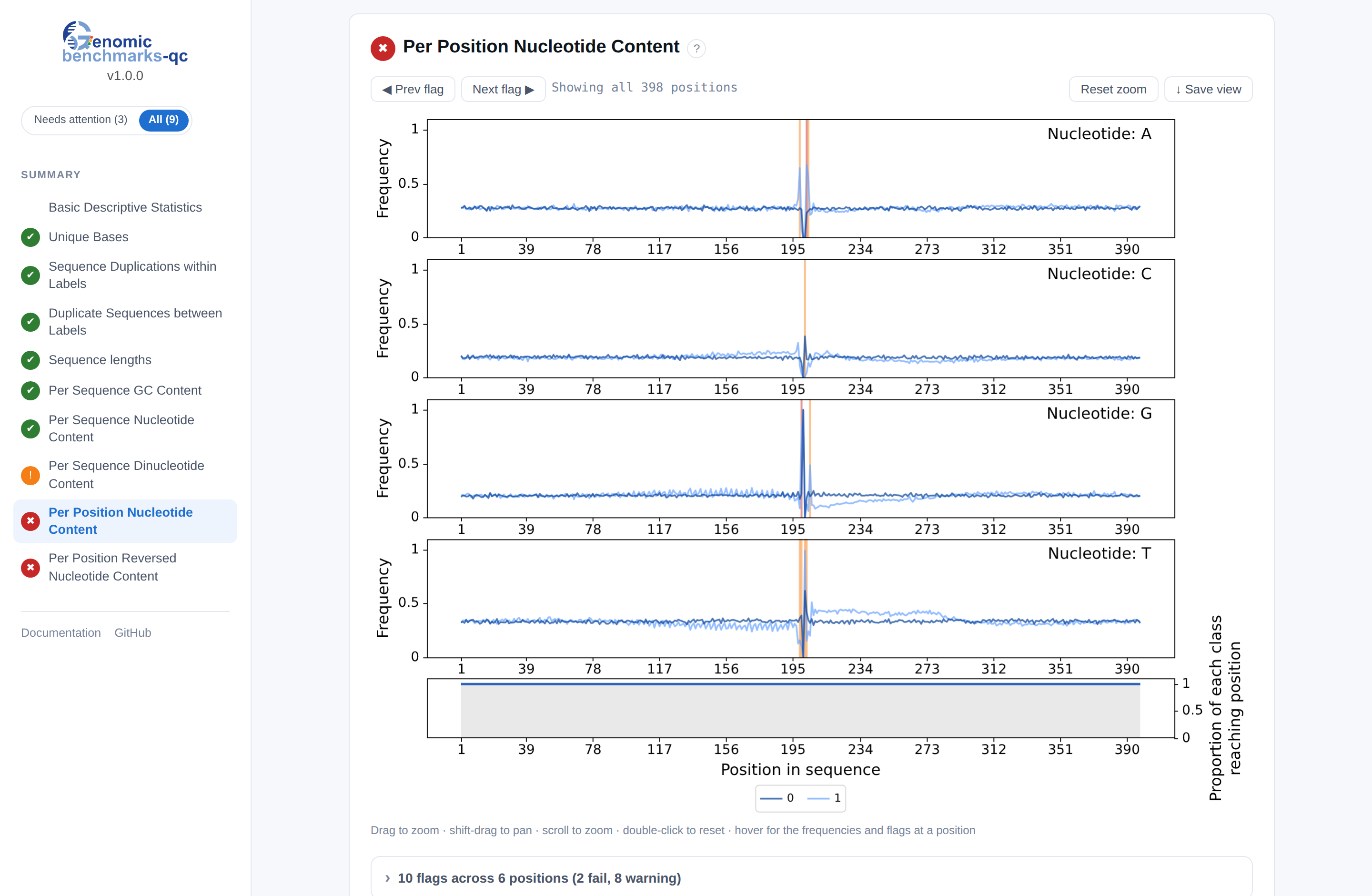Click green check icon for Sequence Duplications within Labels
1372x896 pixels.
(30, 275)
